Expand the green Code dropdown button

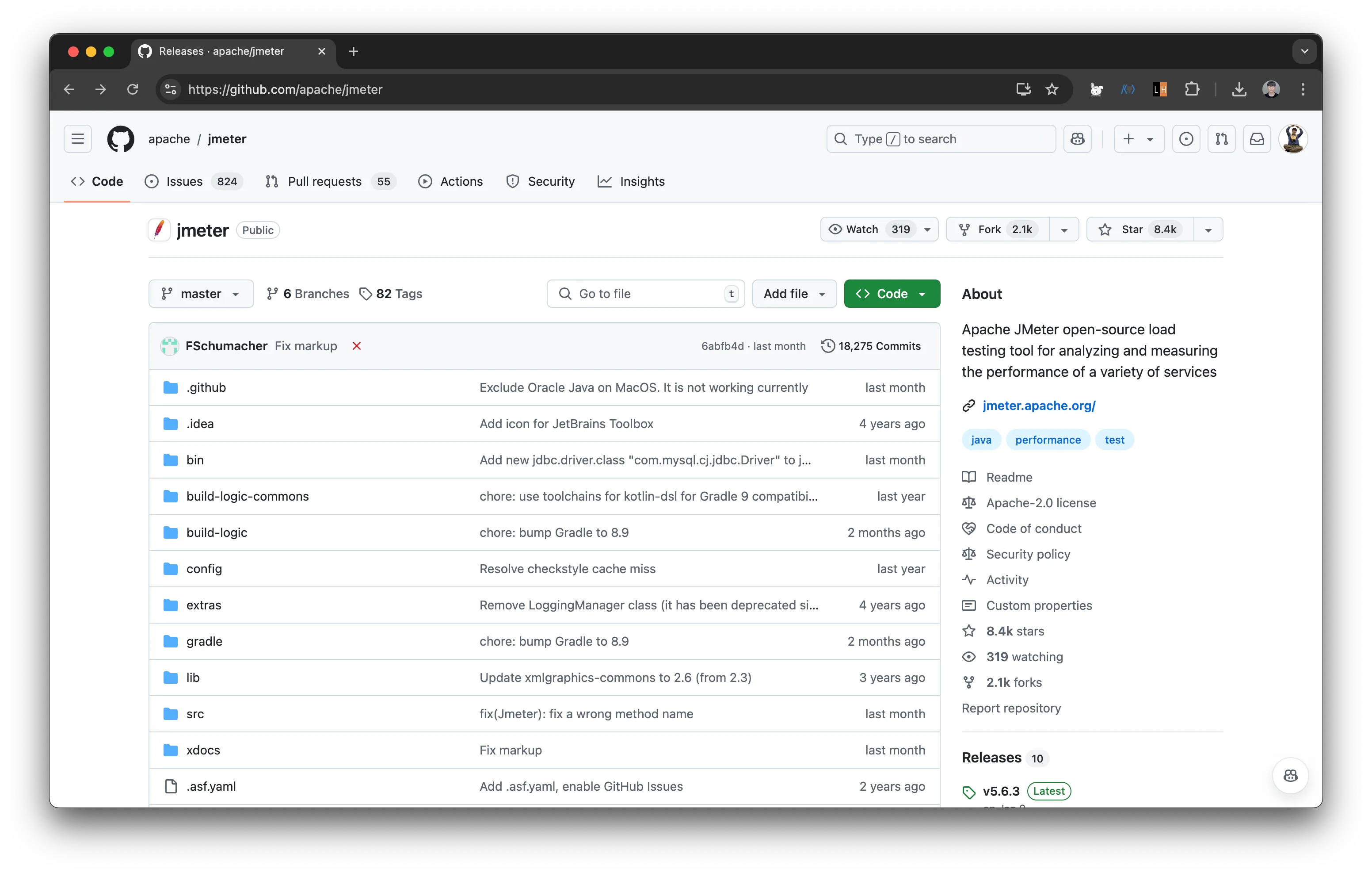(x=892, y=294)
